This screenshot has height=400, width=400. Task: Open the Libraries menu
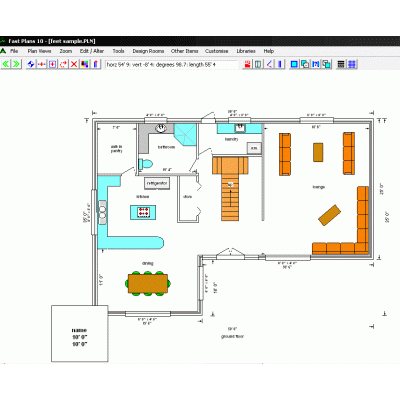[x=246, y=51]
